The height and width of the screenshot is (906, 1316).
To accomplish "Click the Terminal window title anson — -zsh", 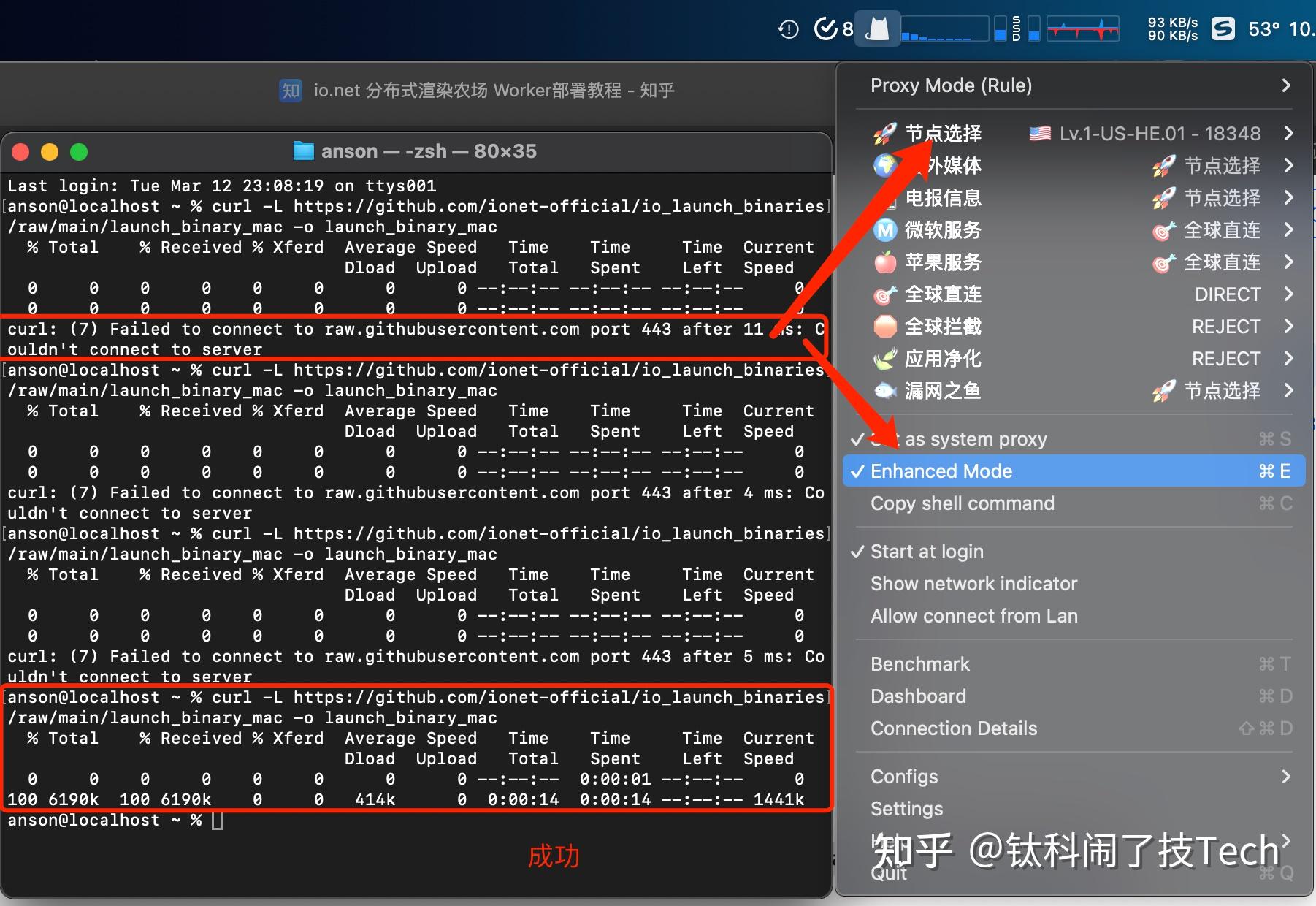I will click(429, 151).
